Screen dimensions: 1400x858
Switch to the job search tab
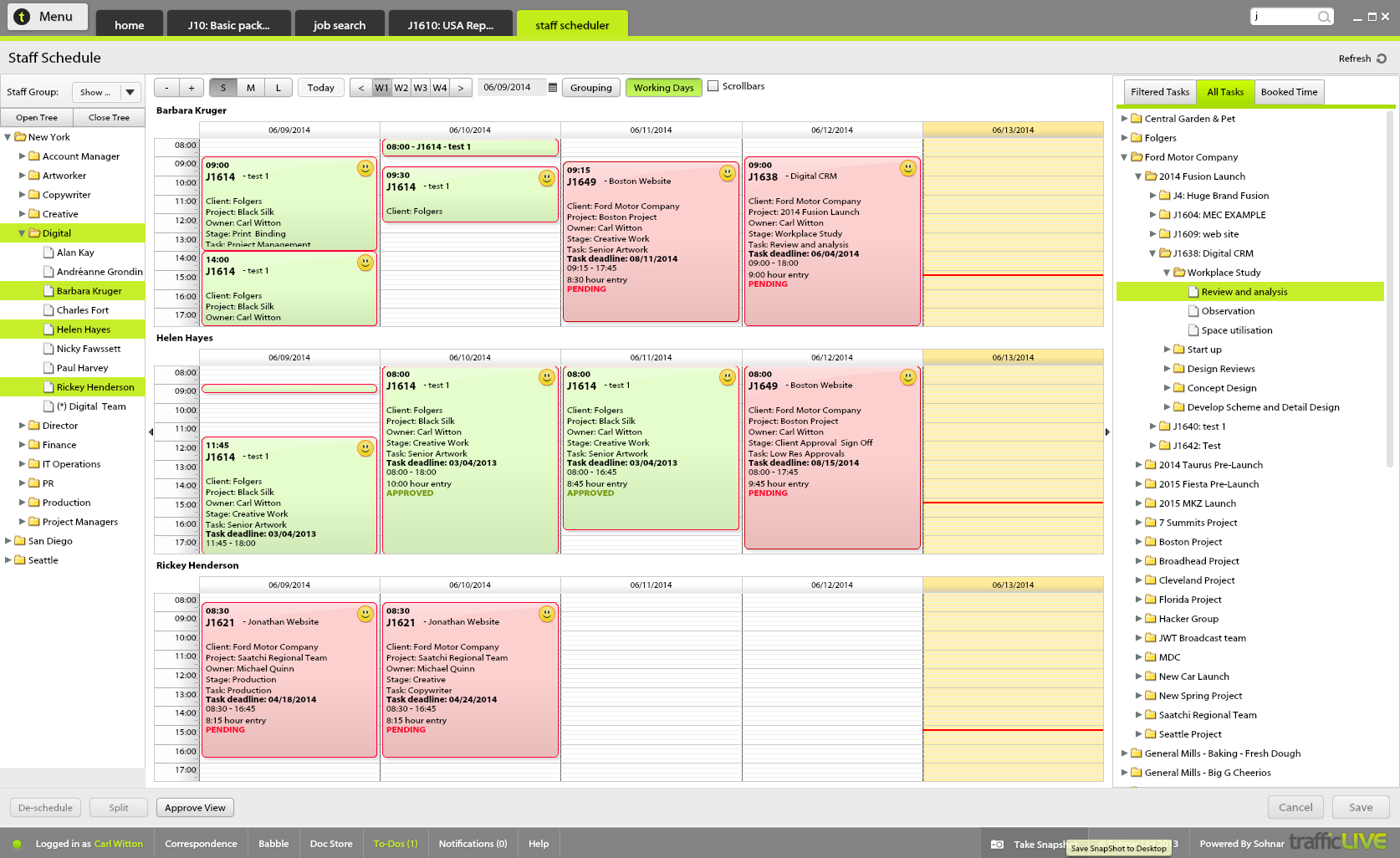340,25
